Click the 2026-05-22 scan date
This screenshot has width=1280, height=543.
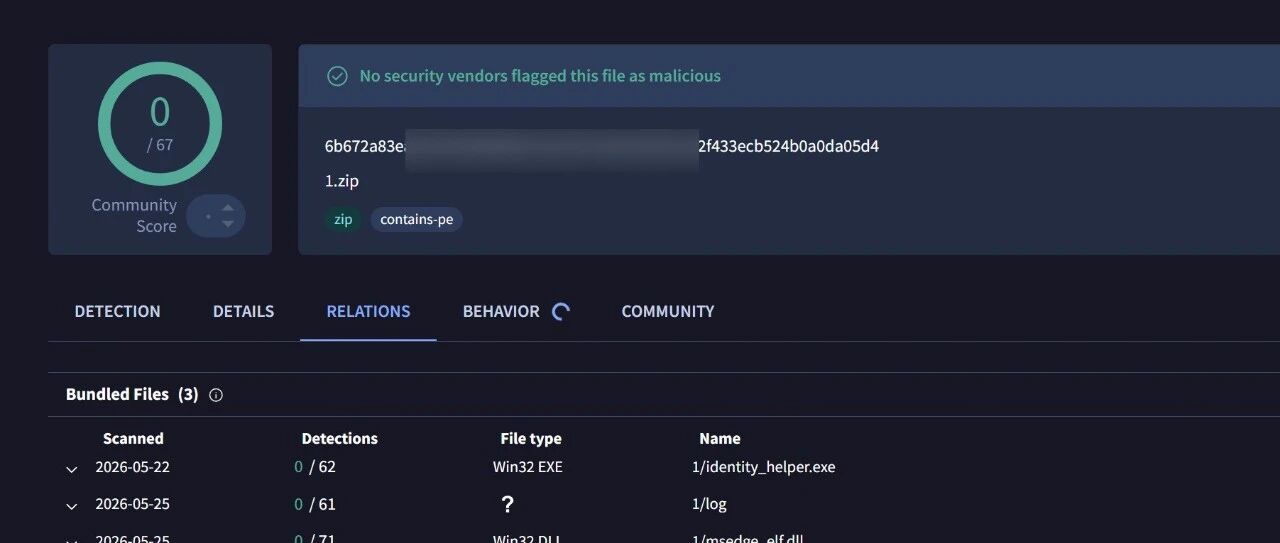click(x=133, y=467)
